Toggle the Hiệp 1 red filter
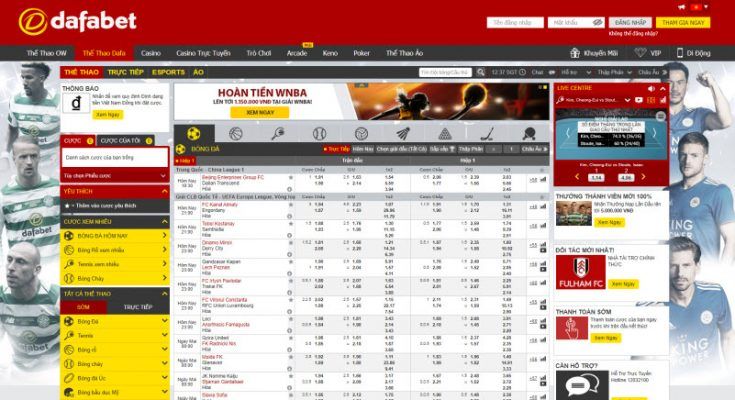This screenshot has height=400, width=735. click(185, 161)
